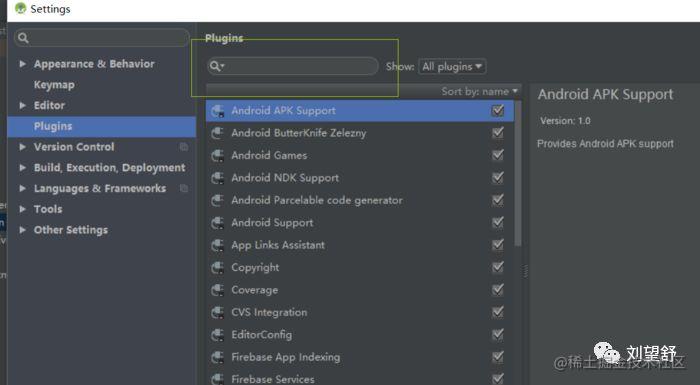700x385 pixels.
Task: Expand the Tools settings section
Action: (x=22, y=209)
